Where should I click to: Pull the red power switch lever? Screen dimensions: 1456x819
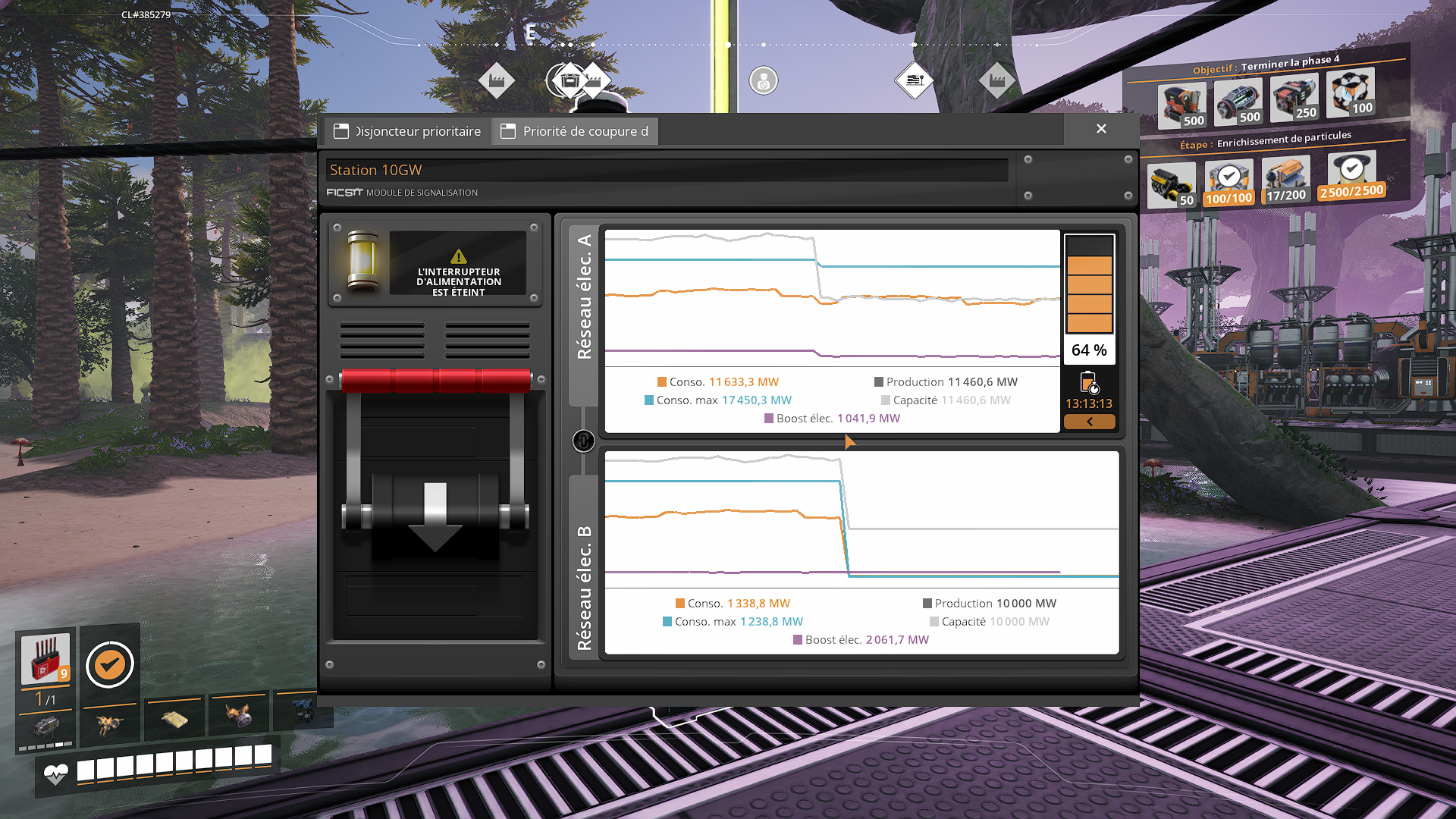coord(436,381)
